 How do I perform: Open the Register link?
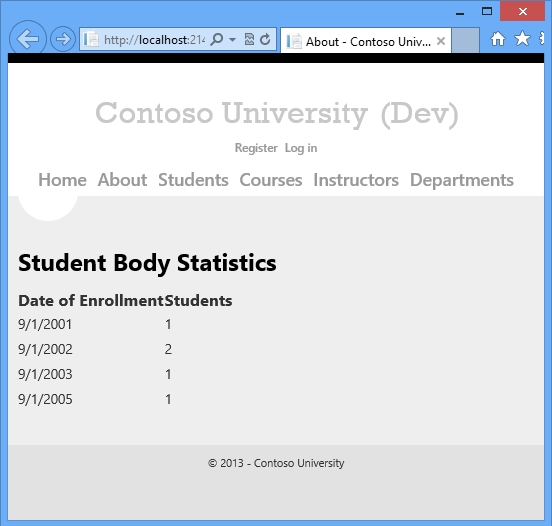(x=256, y=148)
